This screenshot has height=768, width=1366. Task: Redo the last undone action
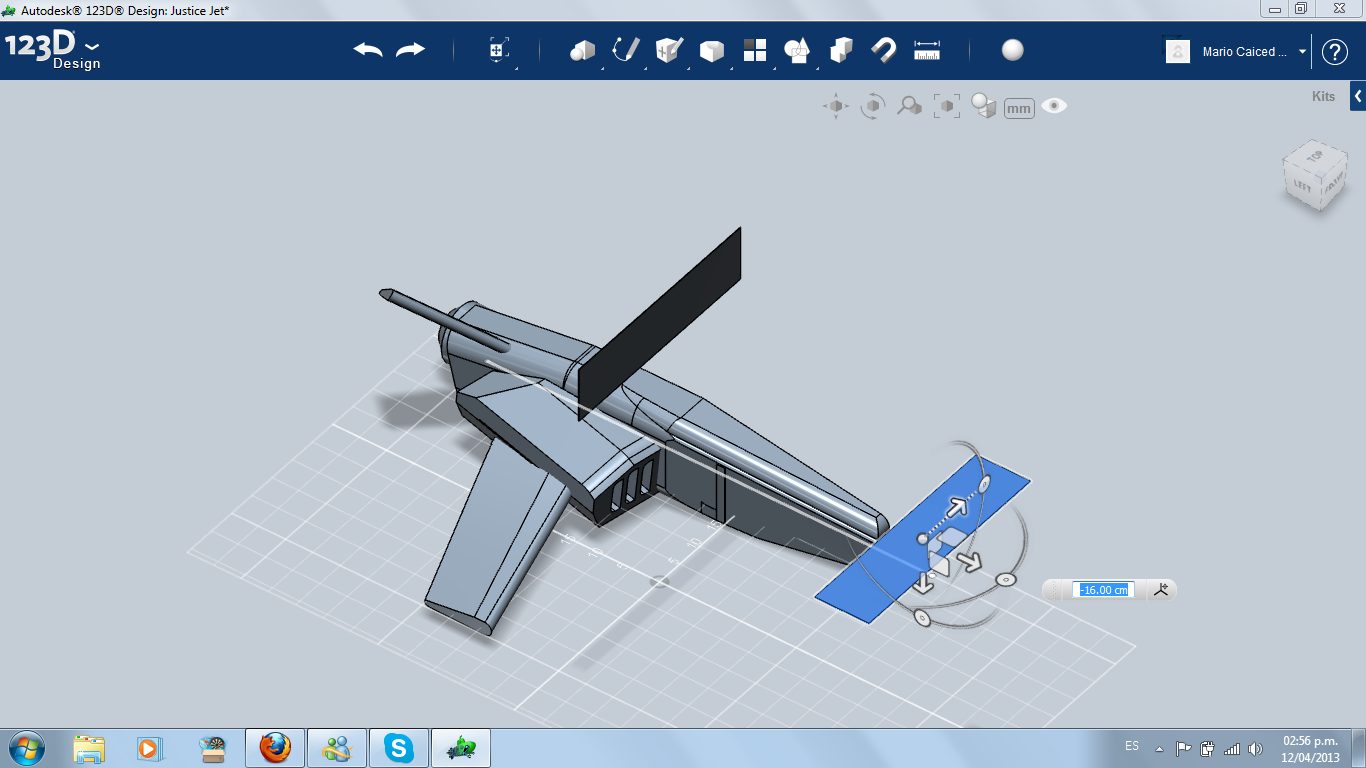coord(410,50)
